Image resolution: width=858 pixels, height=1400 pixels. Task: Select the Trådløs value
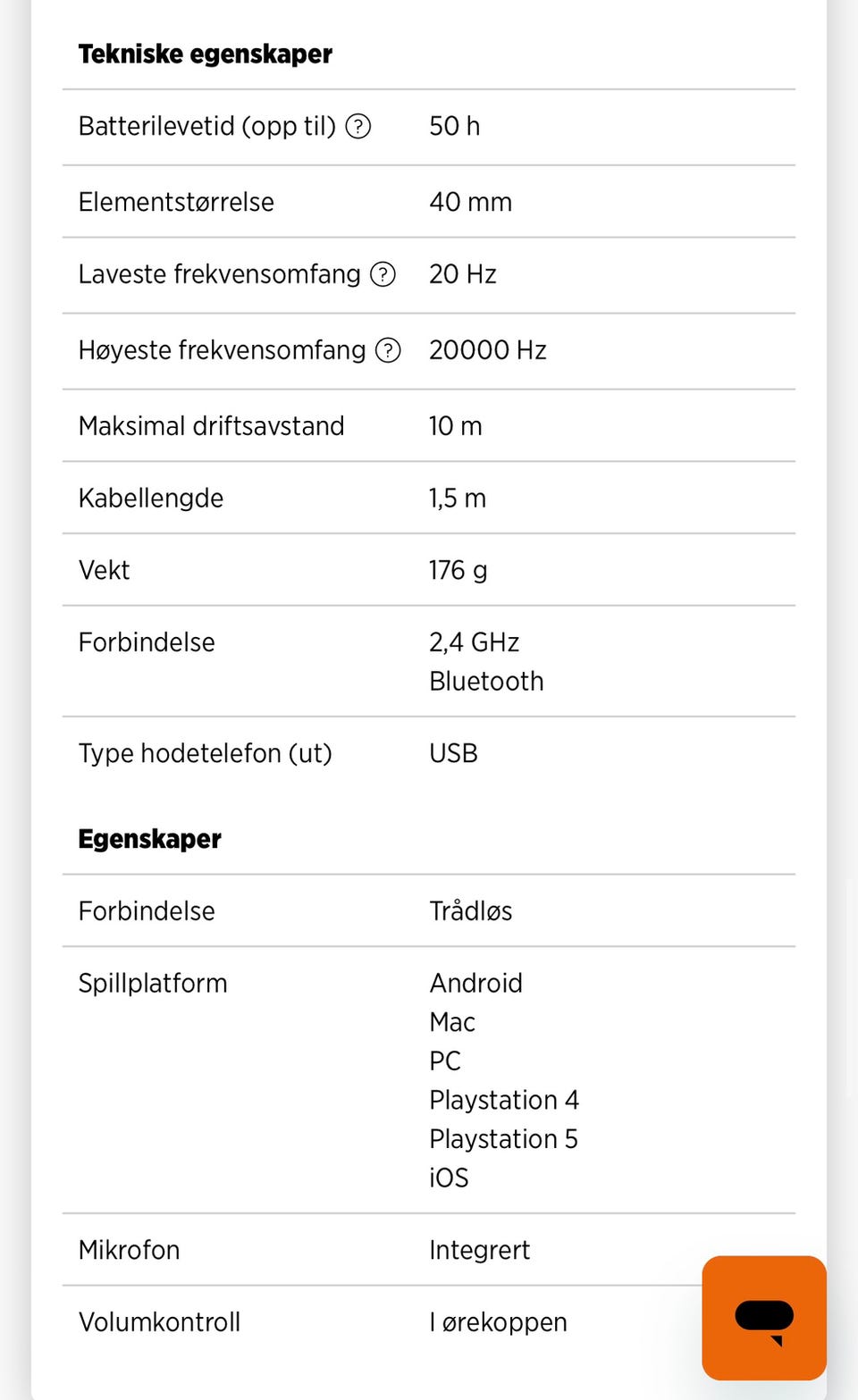(x=470, y=911)
